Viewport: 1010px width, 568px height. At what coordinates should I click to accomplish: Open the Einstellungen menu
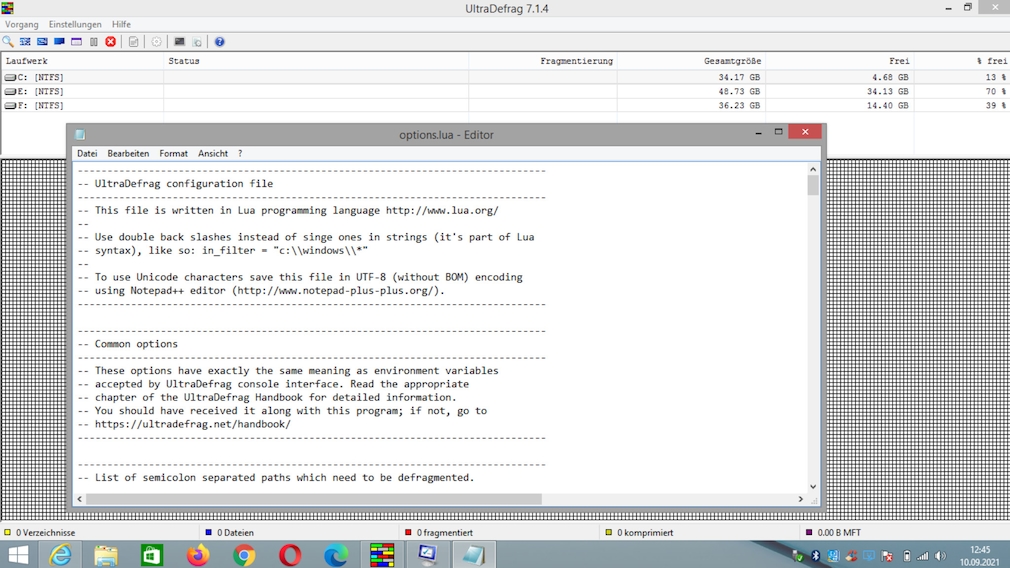point(75,24)
